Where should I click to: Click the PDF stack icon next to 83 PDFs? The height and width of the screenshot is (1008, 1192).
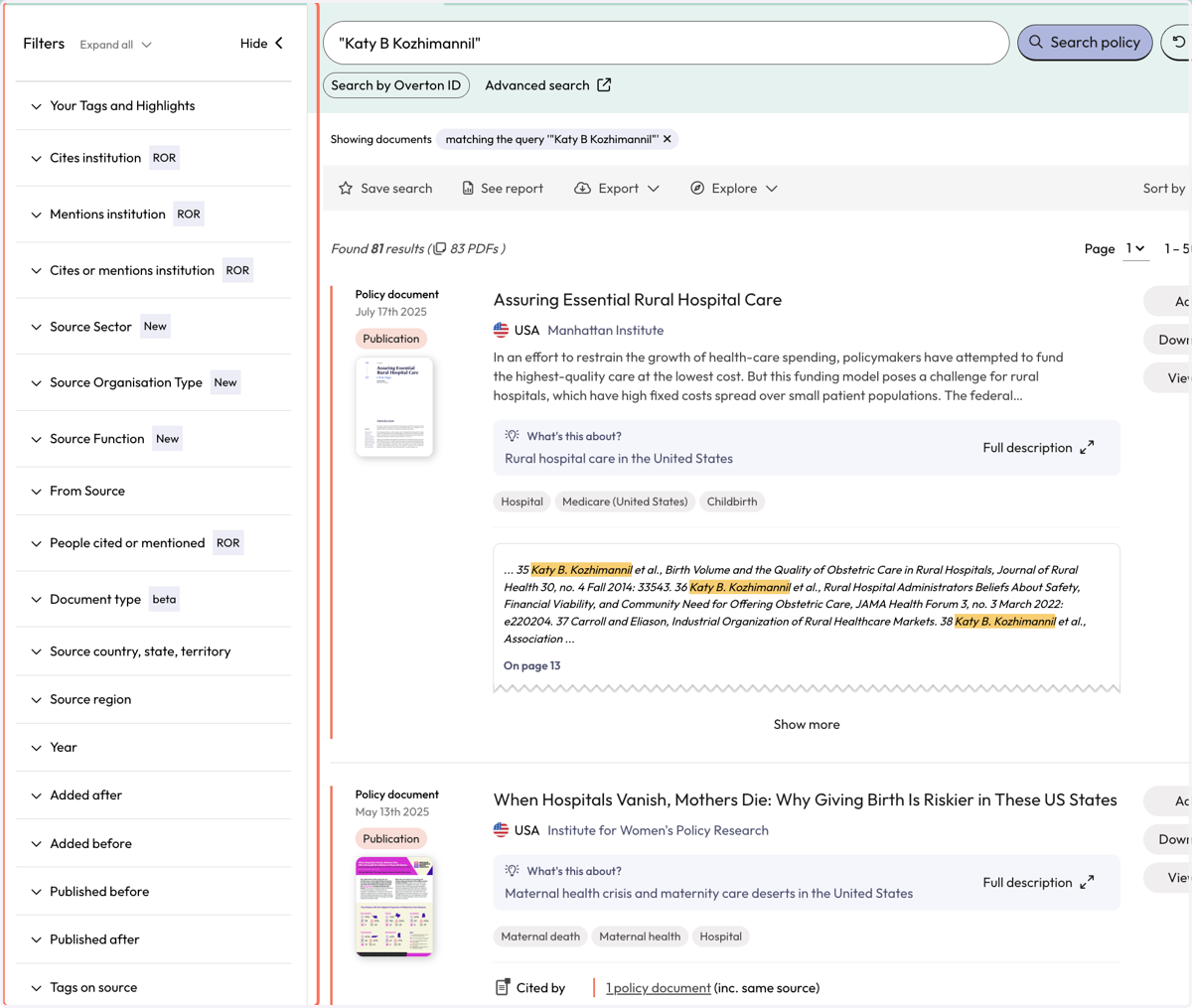[439, 248]
